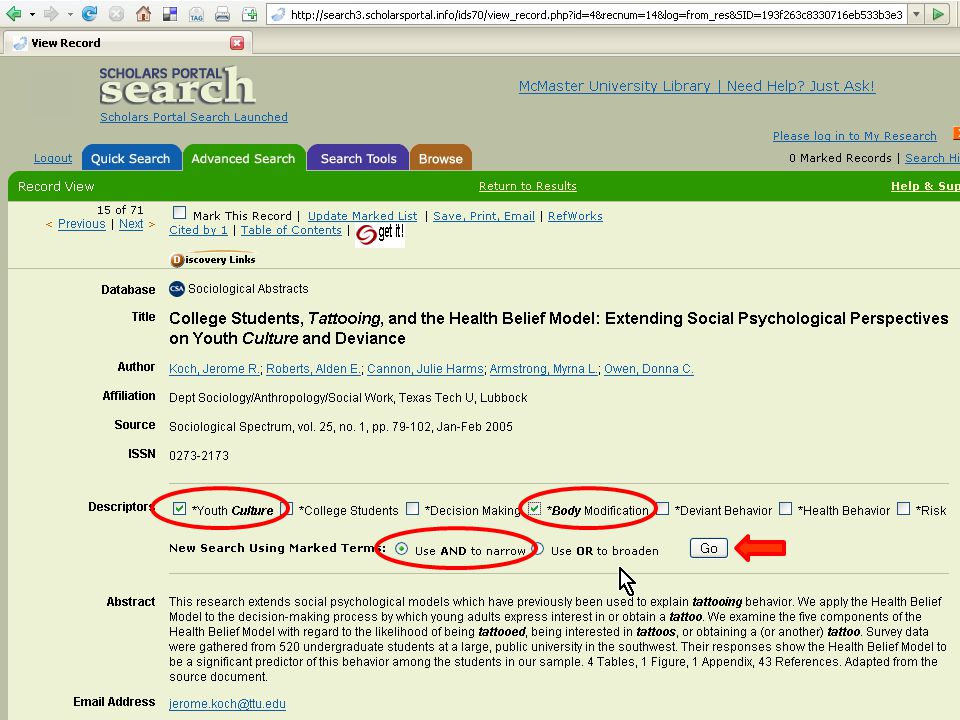The image size is (960, 720).
Task: Click the Get it! logo link
Action: point(380,233)
